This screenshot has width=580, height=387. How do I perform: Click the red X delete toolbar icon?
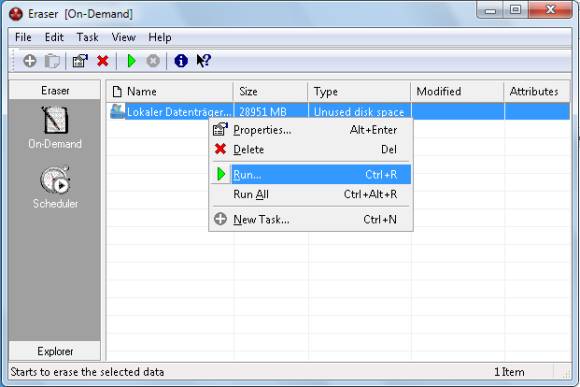[x=103, y=61]
